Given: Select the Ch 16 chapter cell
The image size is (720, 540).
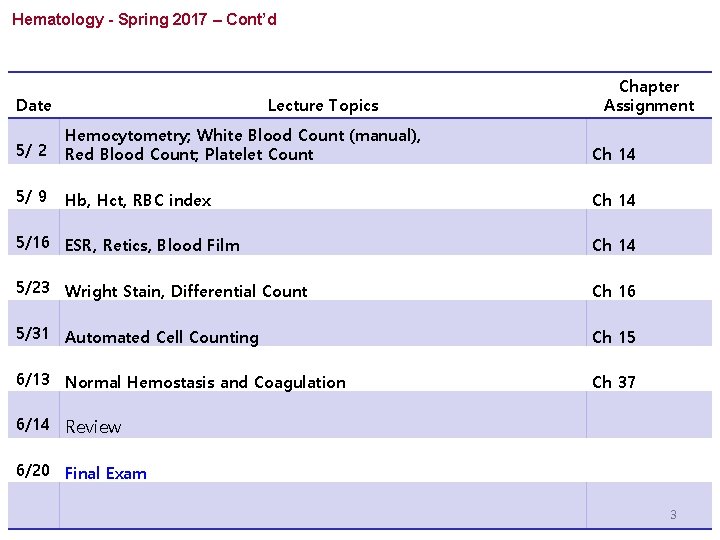Looking at the screenshot, I should [x=614, y=291].
